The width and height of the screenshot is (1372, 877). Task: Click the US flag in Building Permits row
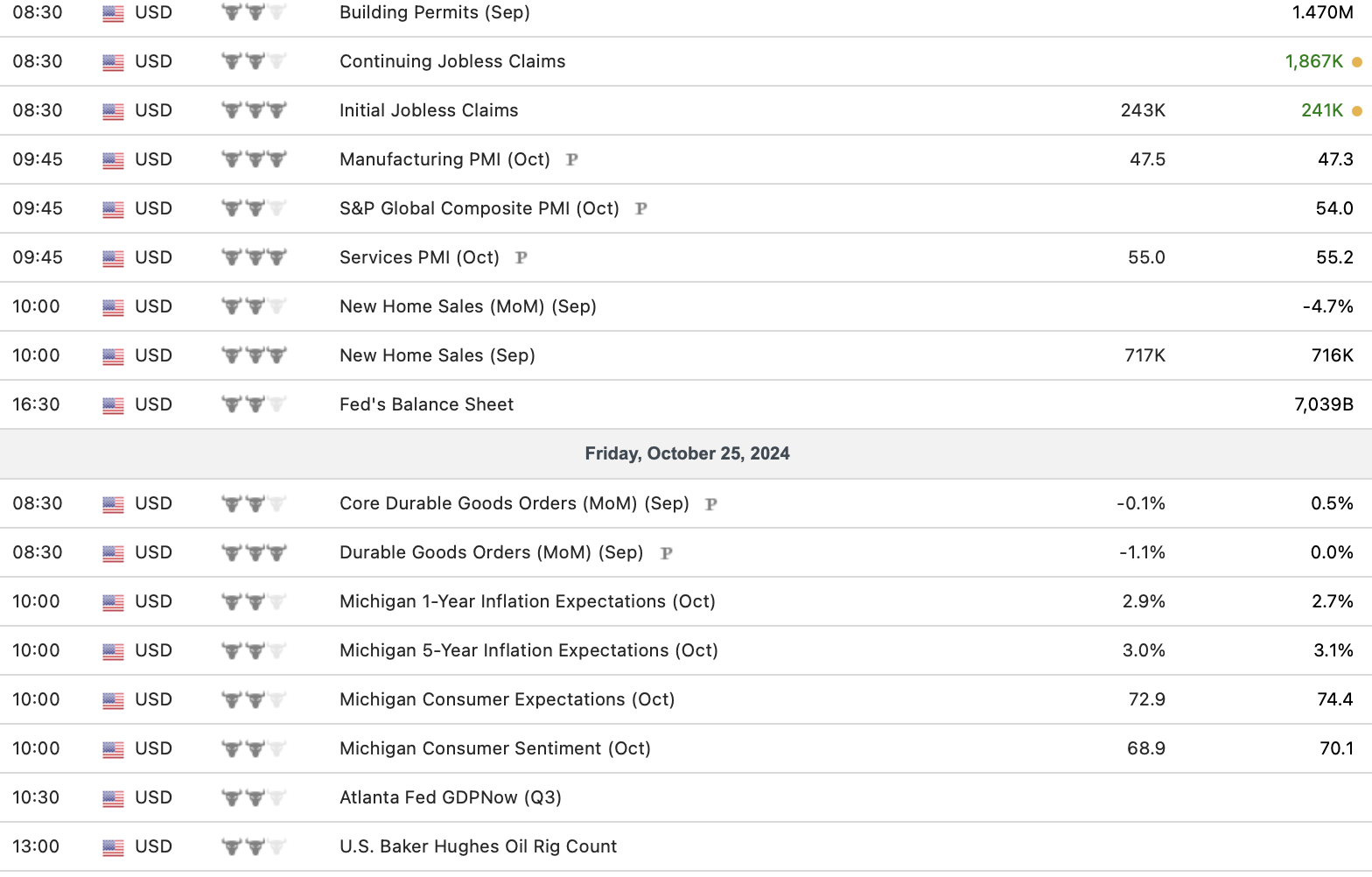(113, 13)
